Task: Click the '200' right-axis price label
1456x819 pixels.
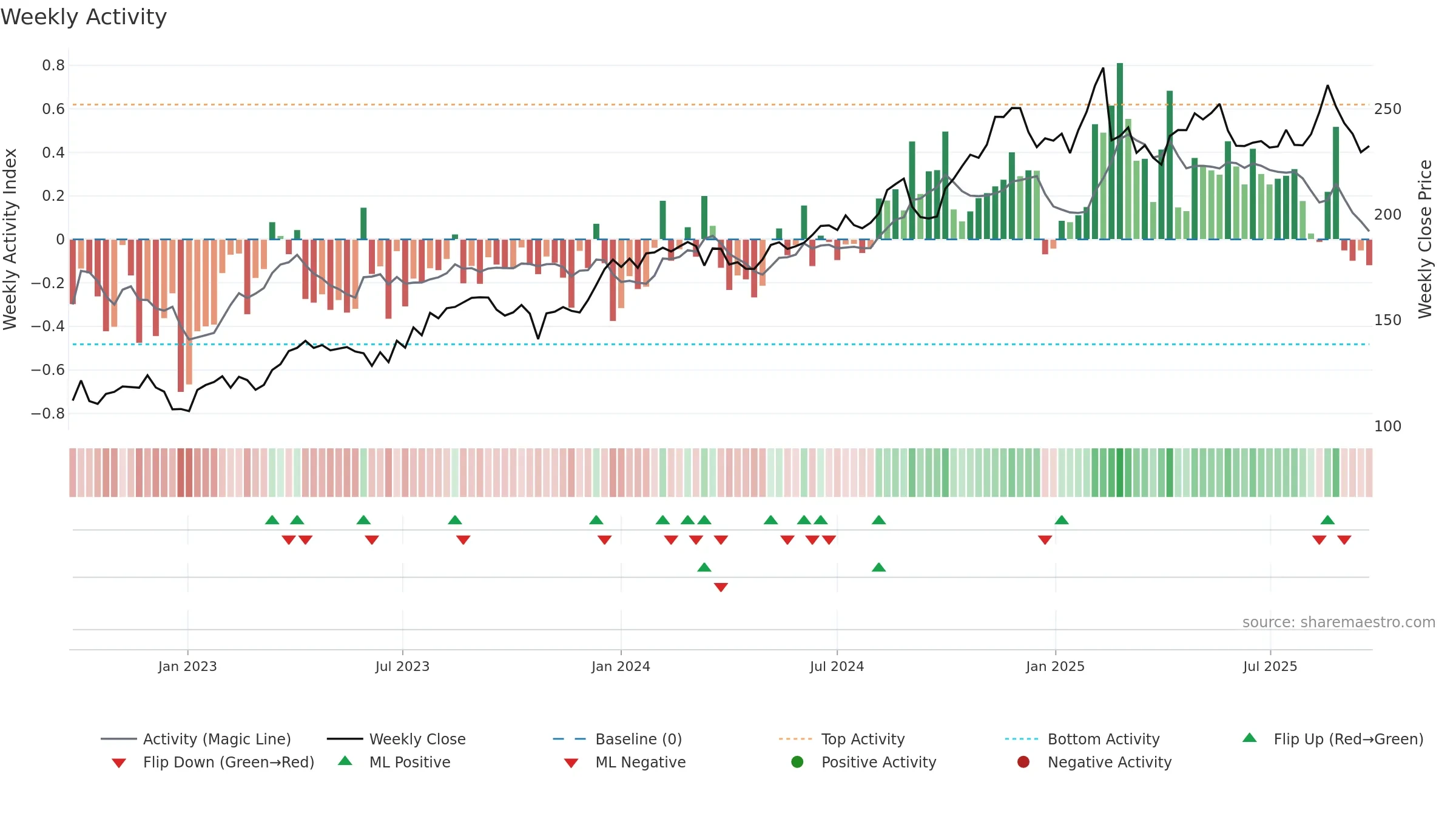Action: [1388, 215]
